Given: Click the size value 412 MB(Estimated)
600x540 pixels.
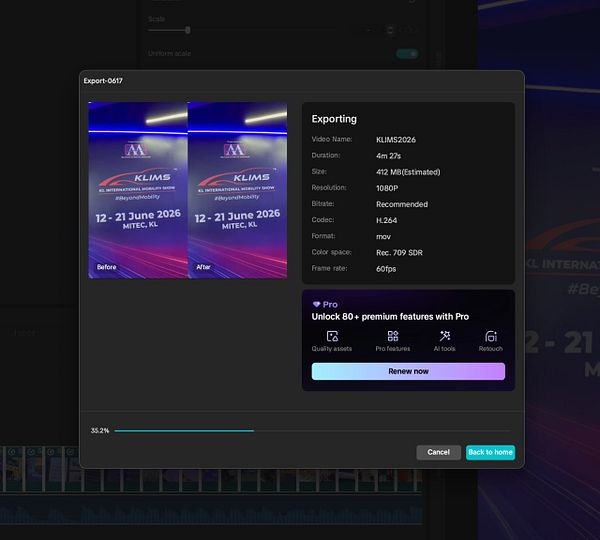Looking at the screenshot, I should (408, 172).
